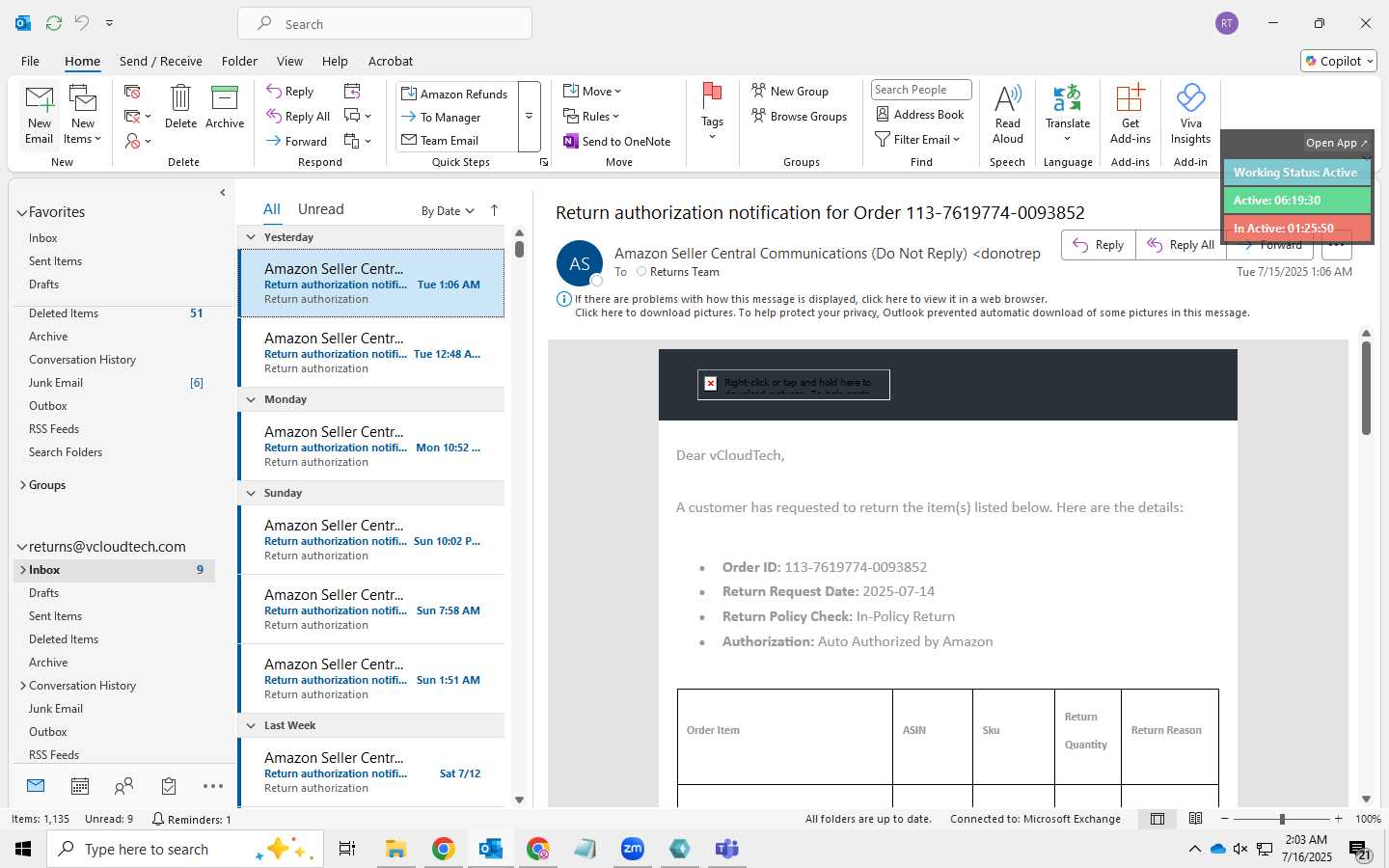The width and height of the screenshot is (1389, 868).
Task: Switch to Calendar view in navigation bar
Action: pyautogui.click(x=80, y=786)
